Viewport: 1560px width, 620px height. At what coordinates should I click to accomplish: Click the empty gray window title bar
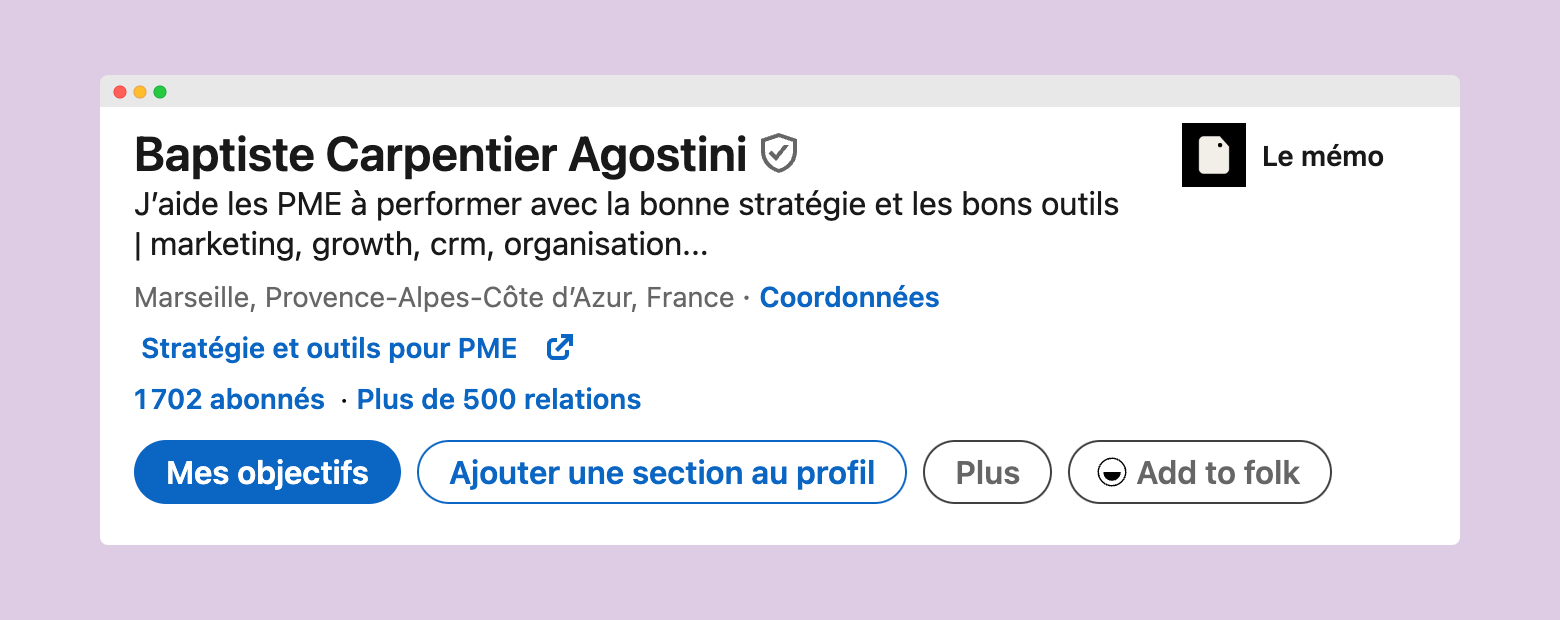780,91
